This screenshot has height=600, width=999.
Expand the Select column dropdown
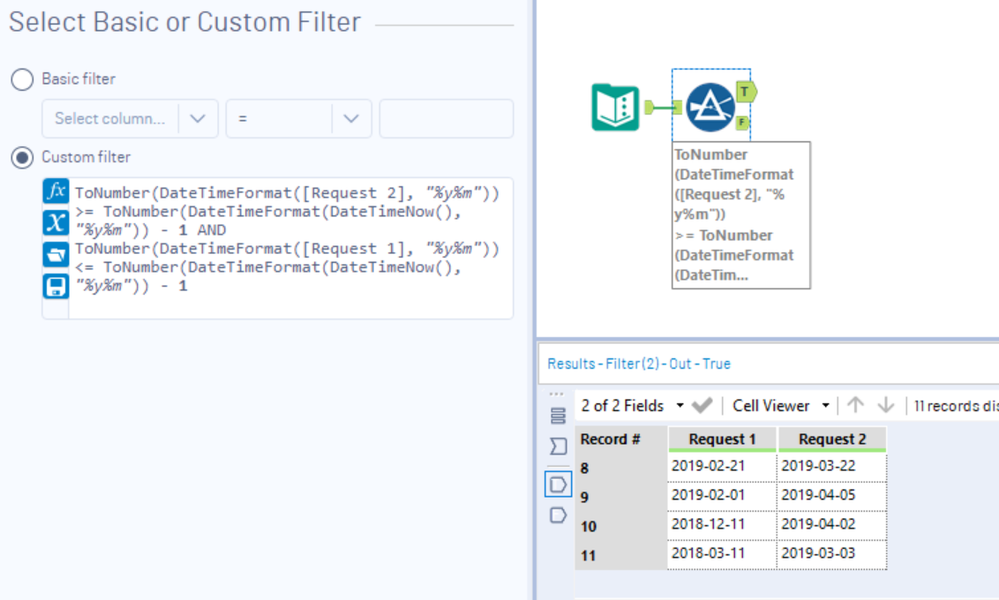coord(198,118)
